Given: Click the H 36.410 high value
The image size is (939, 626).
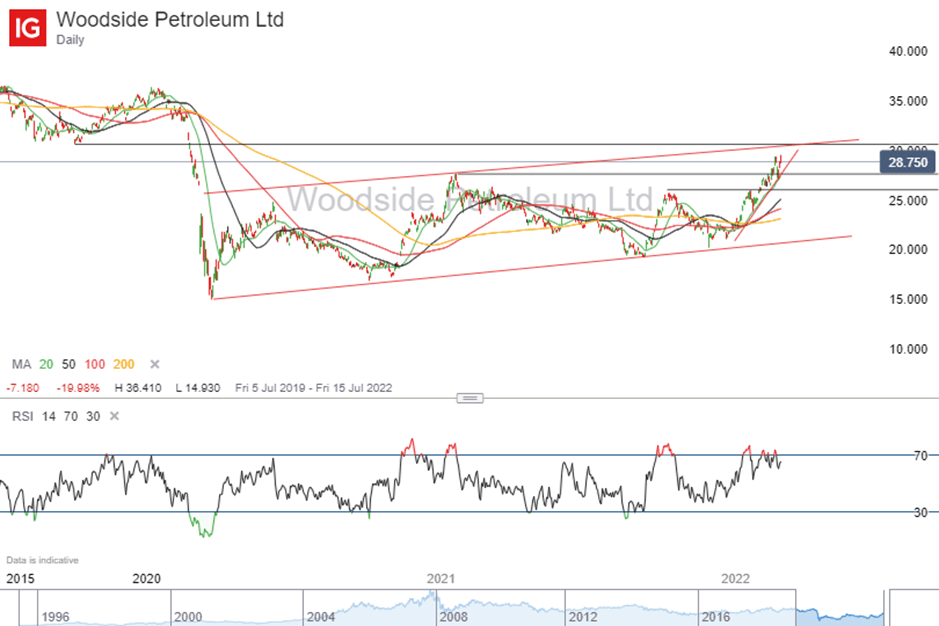Looking at the screenshot, I should (x=138, y=388).
